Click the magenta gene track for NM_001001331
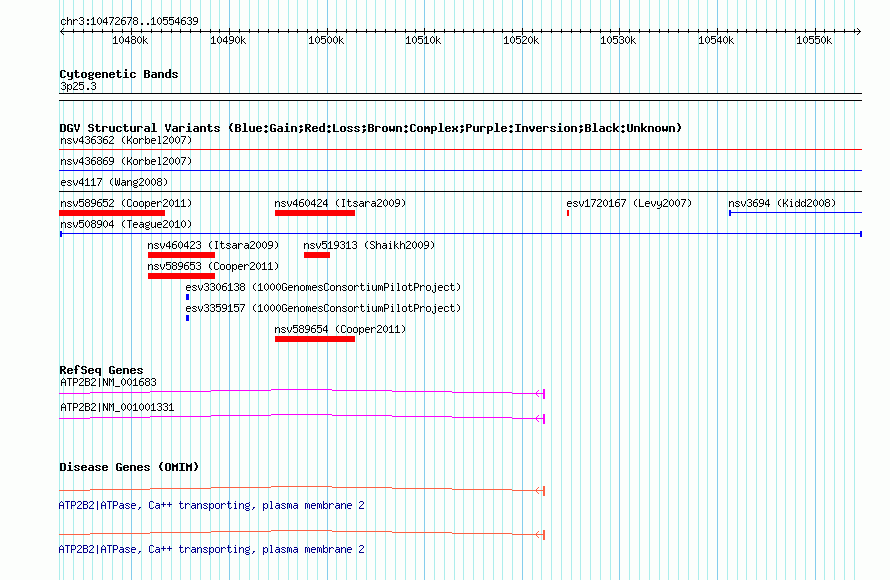The width and height of the screenshot is (890, 580). pos(302,417)
